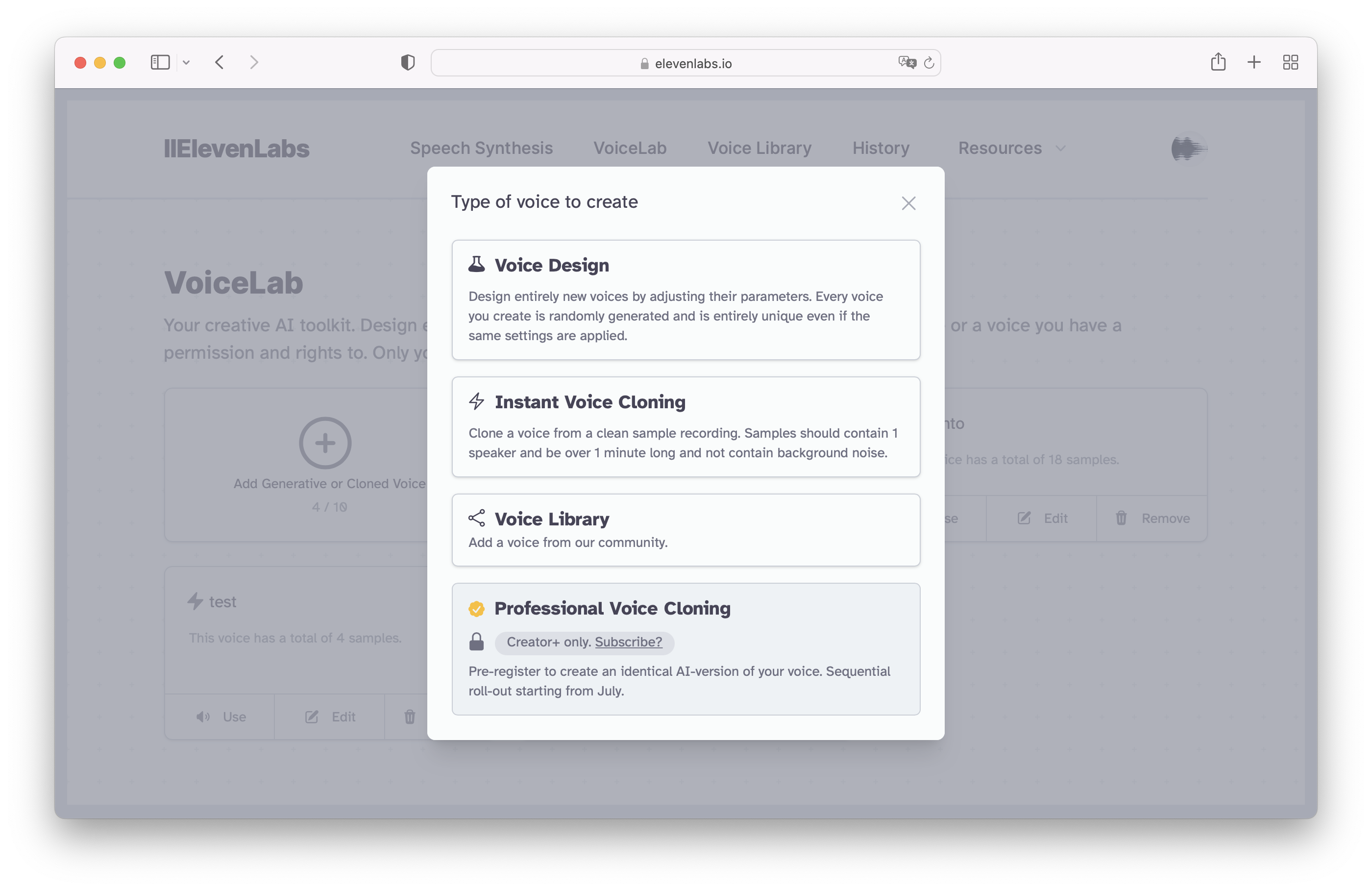Go back with Safari's back arrow
The width and height of the screenshot is (1372, 891).
[x=220, y=62]
